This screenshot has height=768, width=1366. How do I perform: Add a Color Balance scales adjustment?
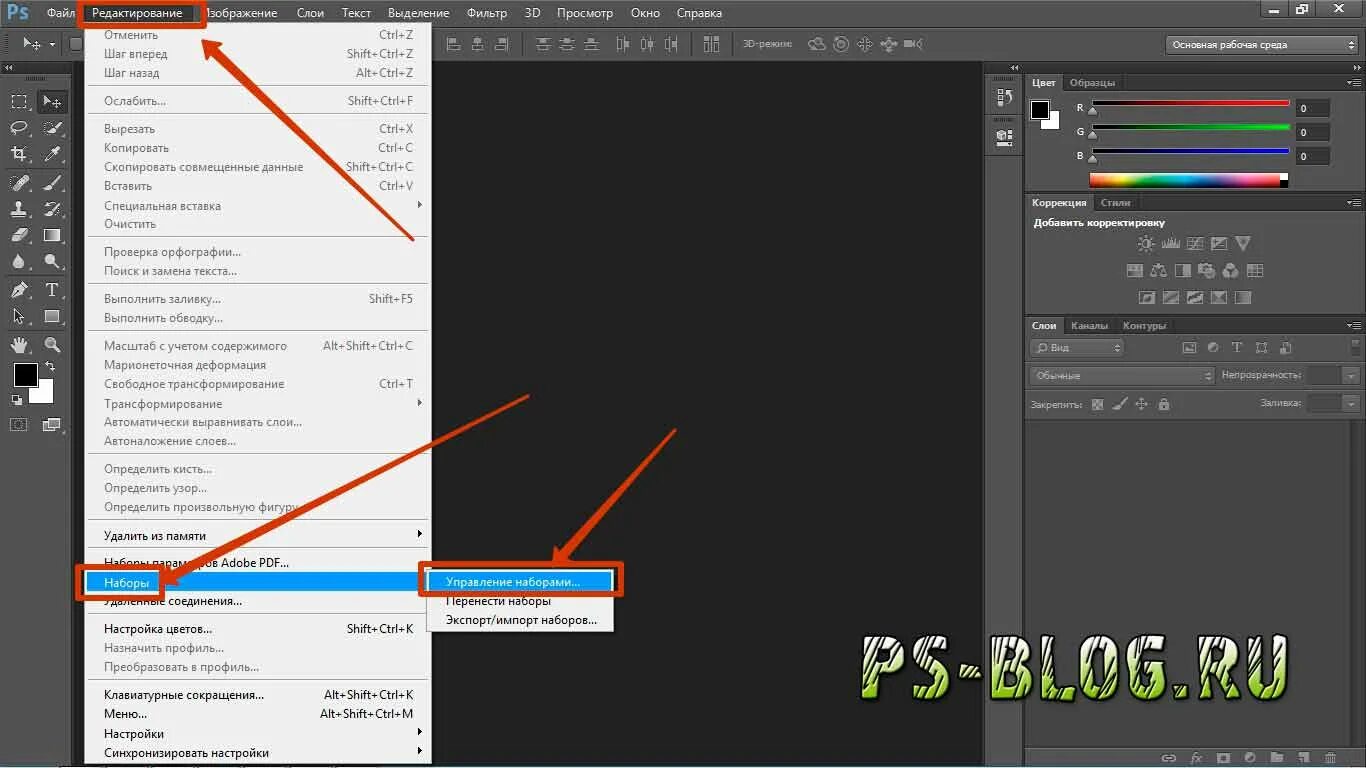coord(1158,270)
